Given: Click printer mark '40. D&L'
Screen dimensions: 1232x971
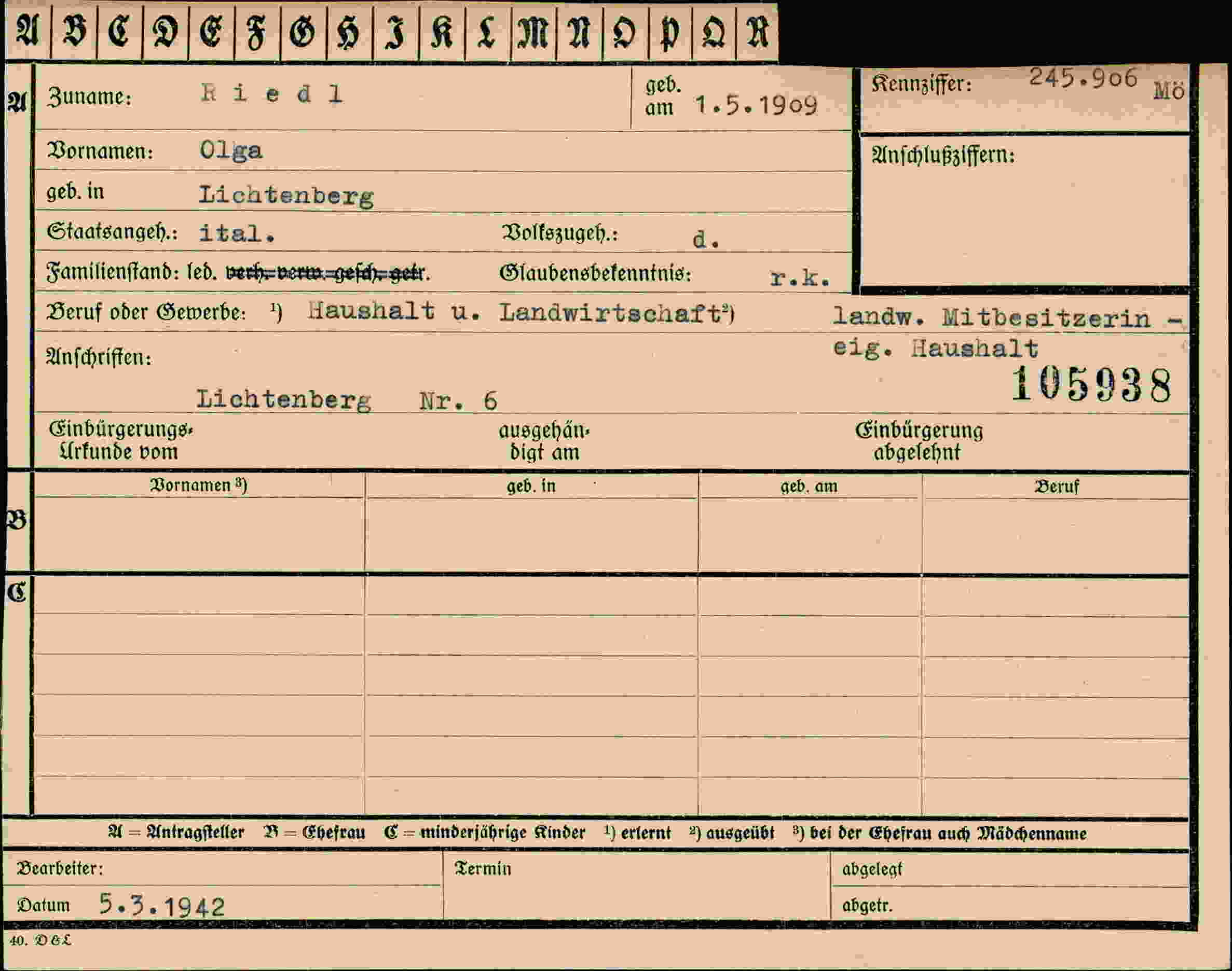Looking at the screenshot, I should coord(40,940).
